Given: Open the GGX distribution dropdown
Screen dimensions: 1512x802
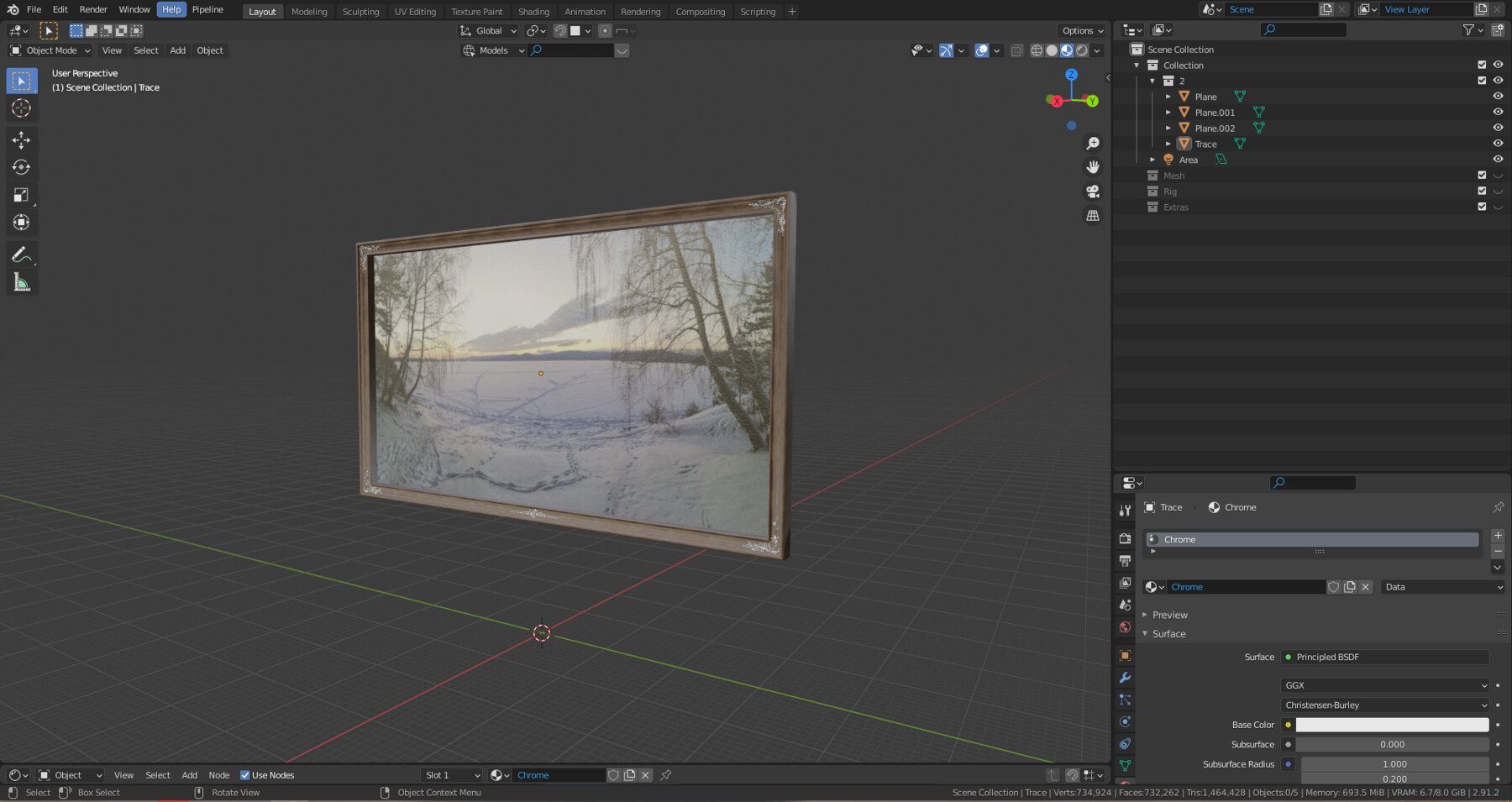Looking at the screenshot, I should click(1385, 685).
